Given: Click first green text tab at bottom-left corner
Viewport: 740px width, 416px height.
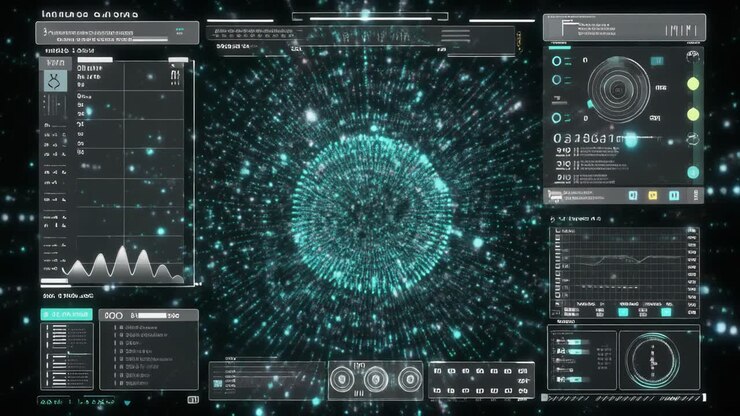Looking at the screenshot, I should click(x=53, y=402).
